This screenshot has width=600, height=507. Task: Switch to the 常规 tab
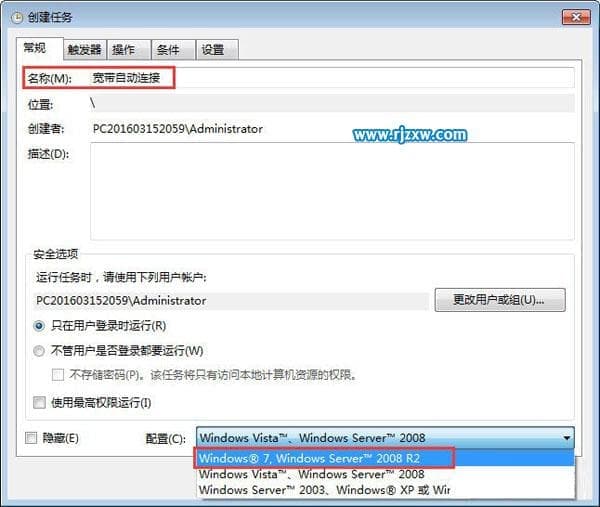click(39, 49)
